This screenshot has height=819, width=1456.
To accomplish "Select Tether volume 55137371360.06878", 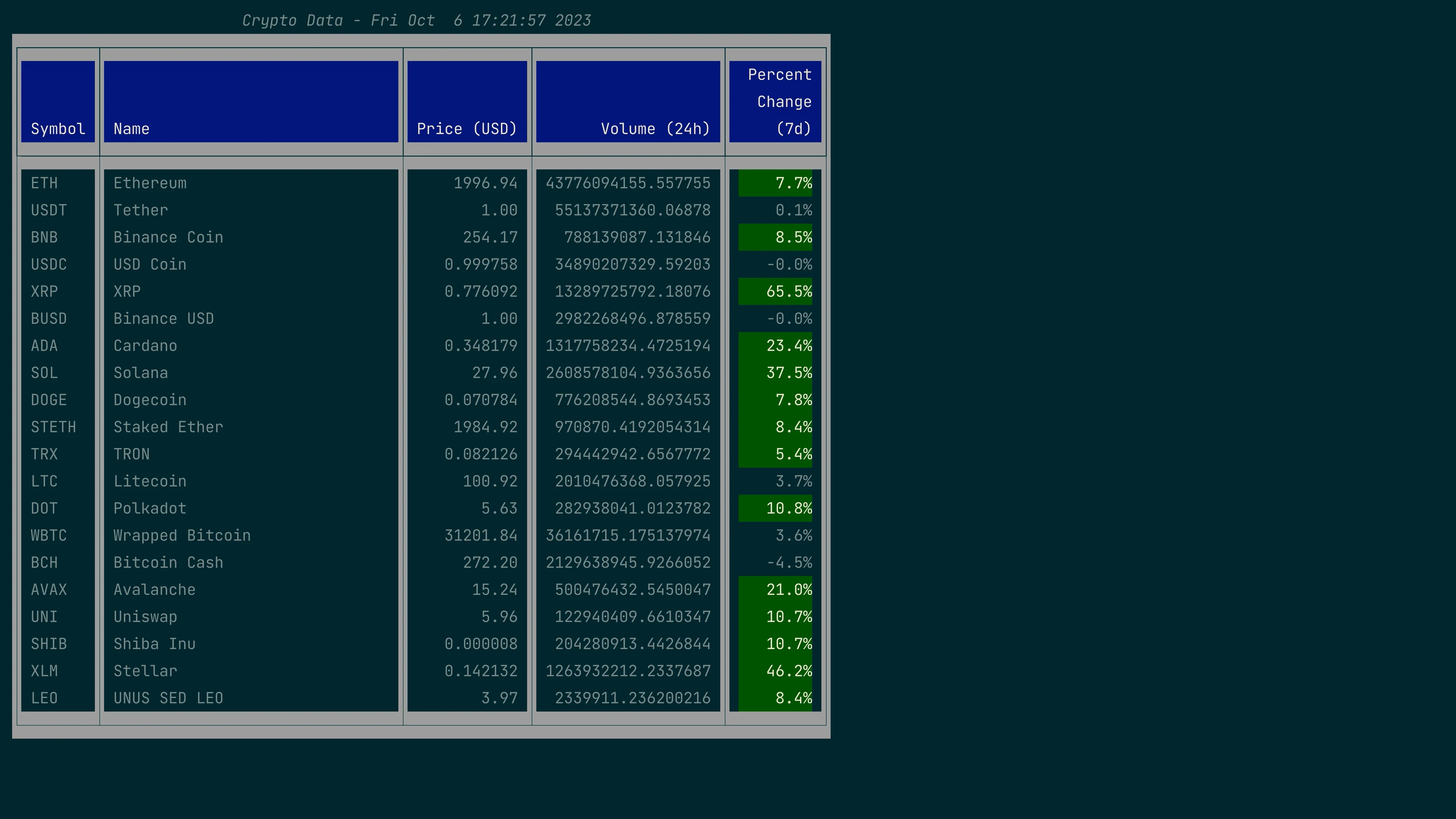I will point(632,210).
